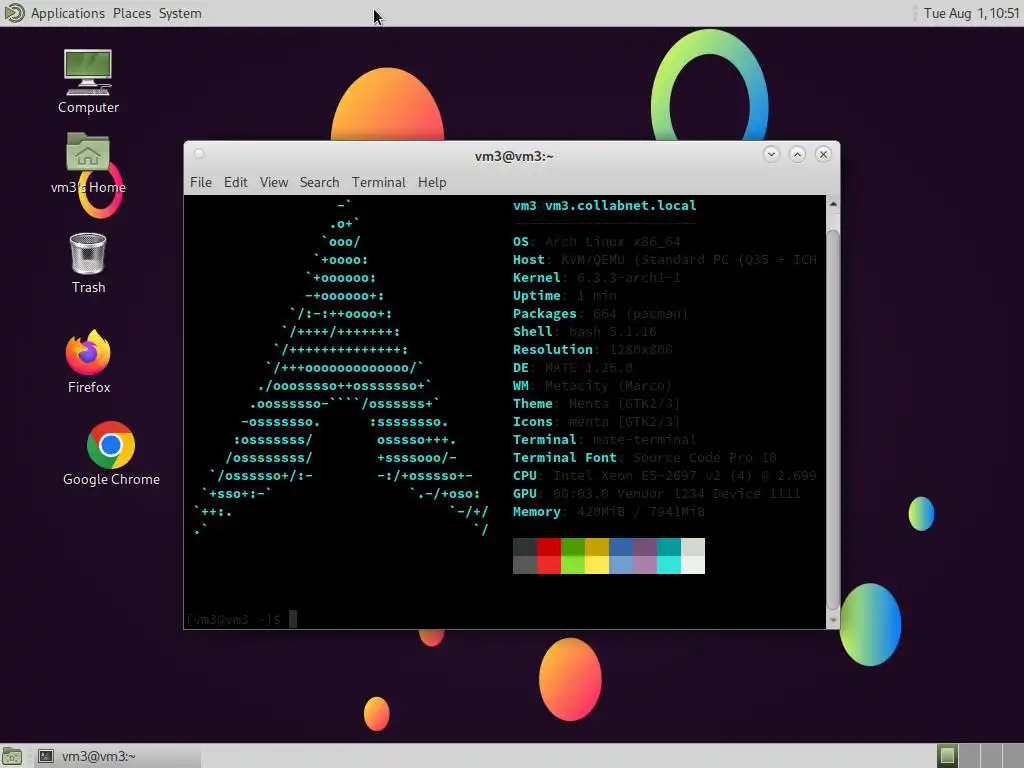Click the terminal title bar text vm3@vm3:~
Screen dimensions: 1024x768
tap(514, 156)
